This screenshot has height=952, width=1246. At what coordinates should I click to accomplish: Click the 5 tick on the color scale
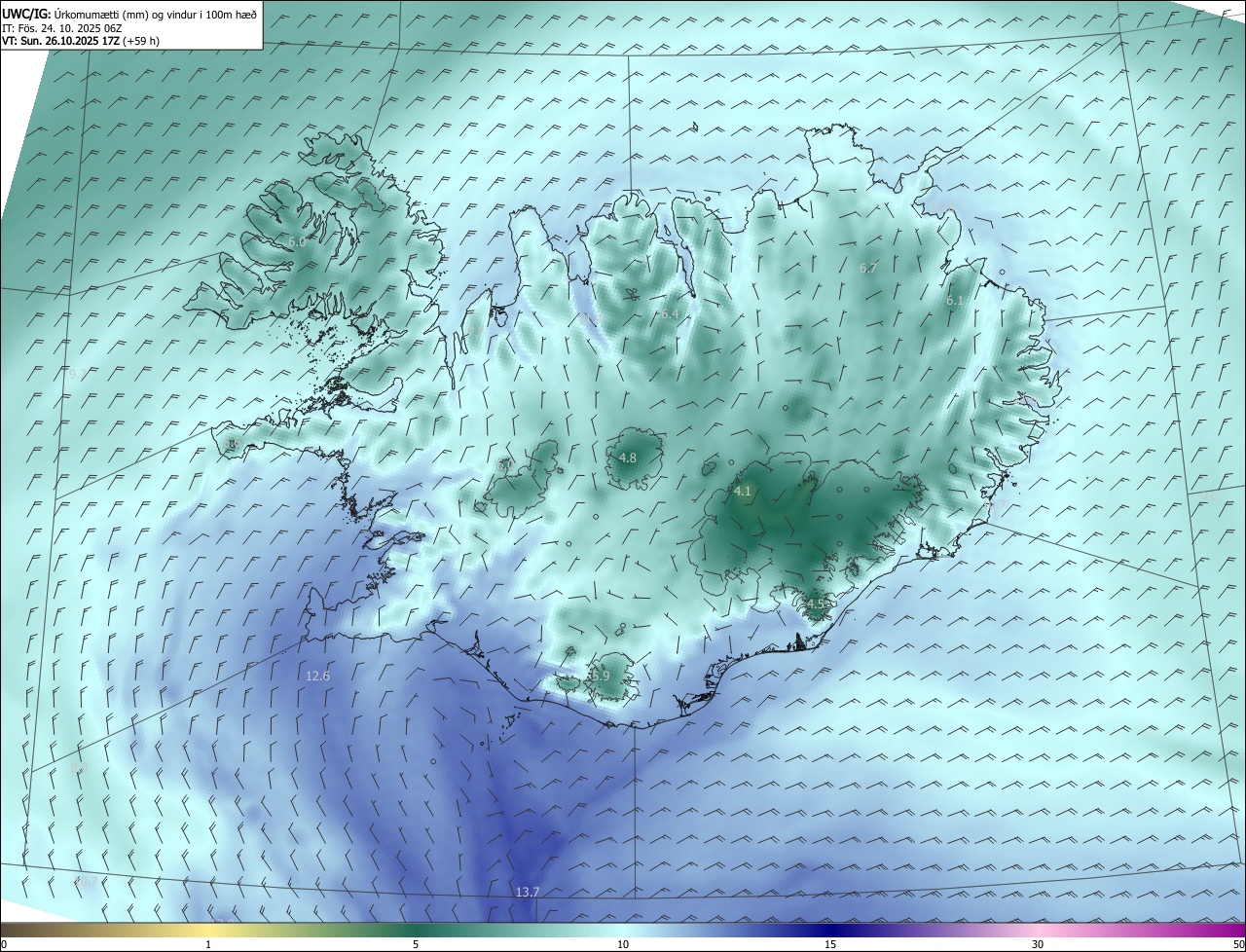click(416, 945)
